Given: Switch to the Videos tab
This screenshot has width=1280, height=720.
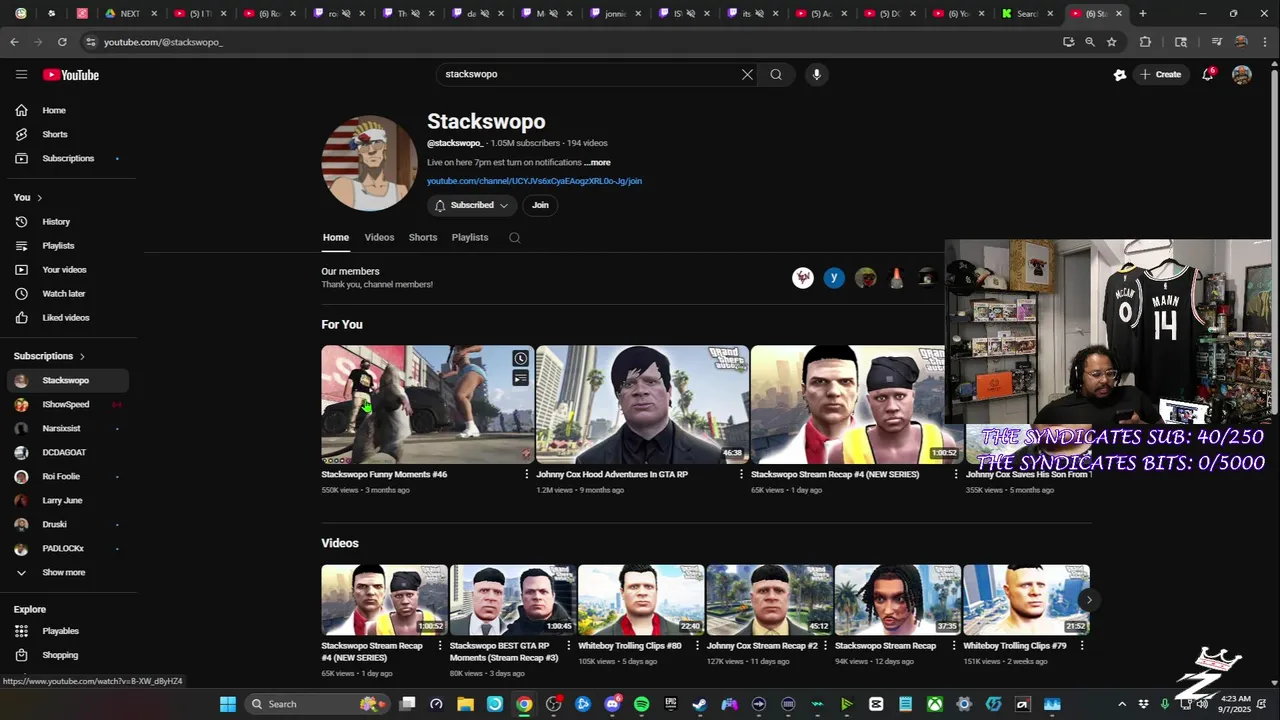Looking at the screenshot, I should 379,238.
